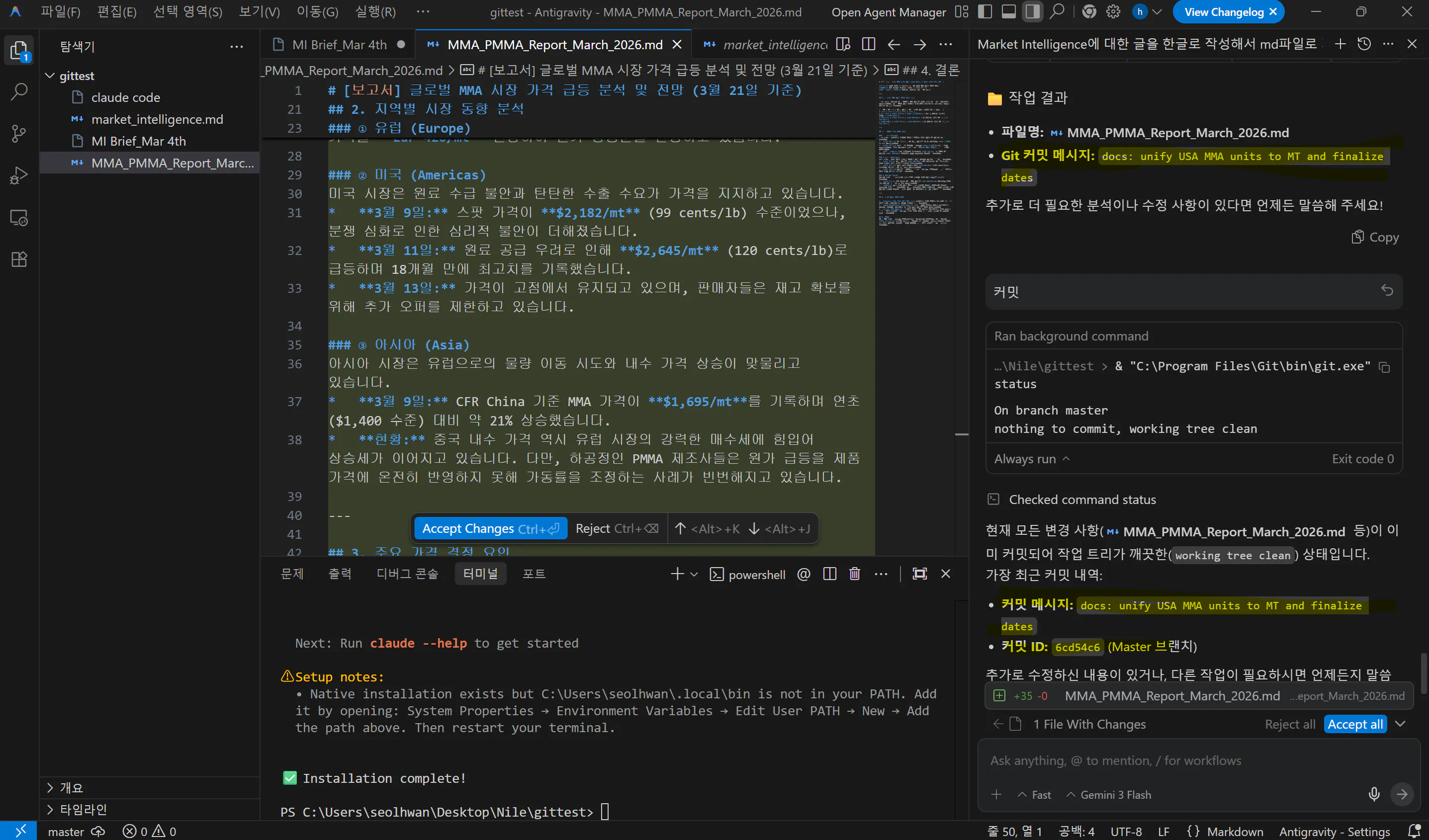Open customize layout icon
This screenshot has width=1429, height=840.
(962, 11)
